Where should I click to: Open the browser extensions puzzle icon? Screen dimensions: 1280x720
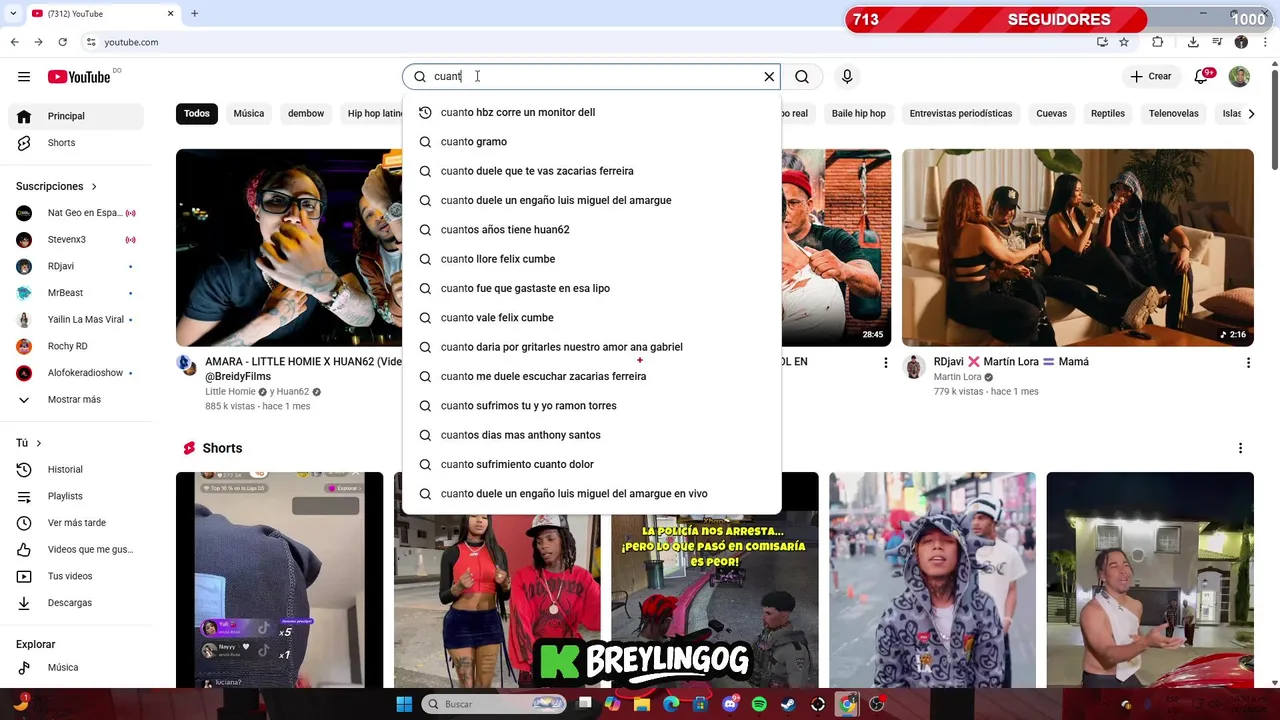(1158, 42)
